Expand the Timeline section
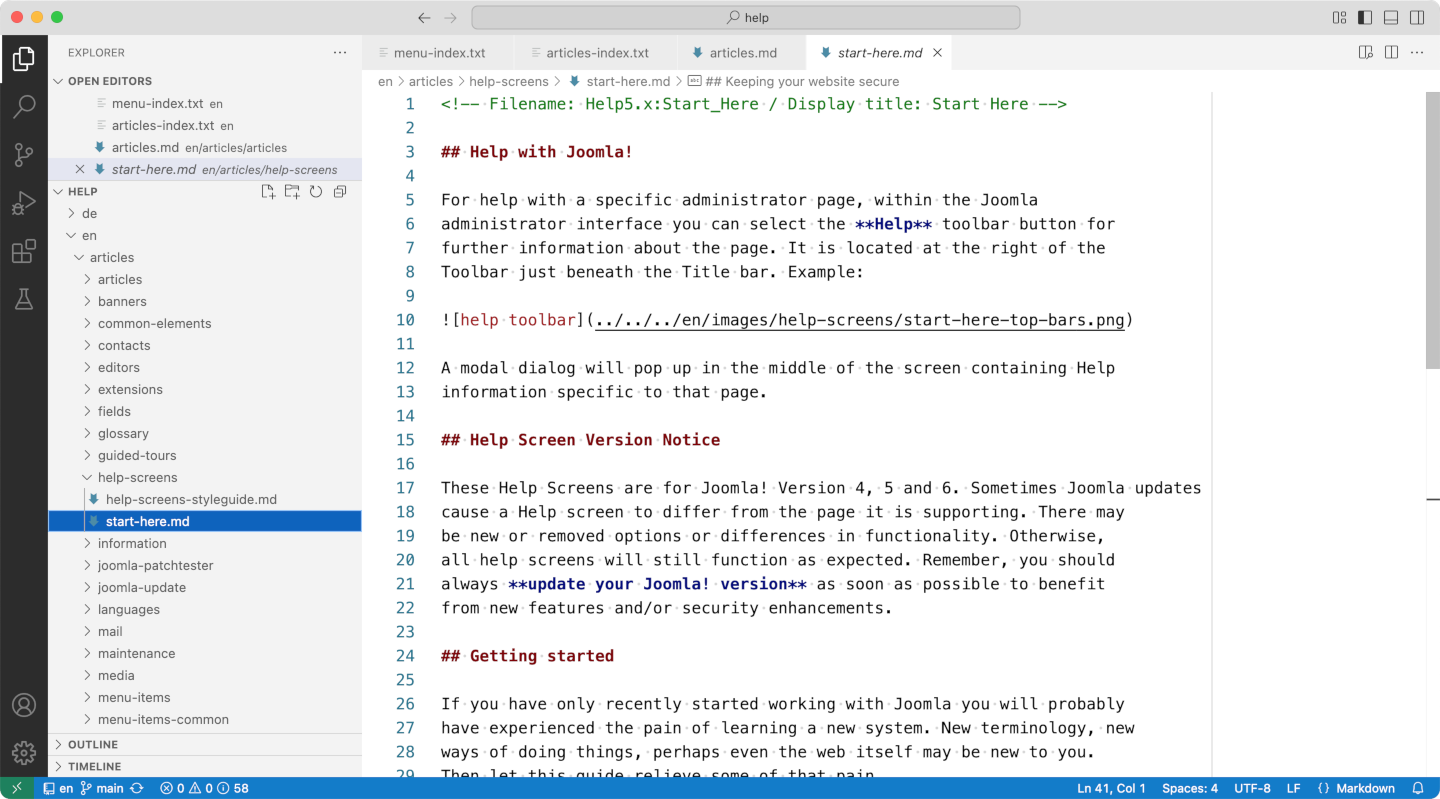This screenshot has width=1440, height=799. pos(205,767)
